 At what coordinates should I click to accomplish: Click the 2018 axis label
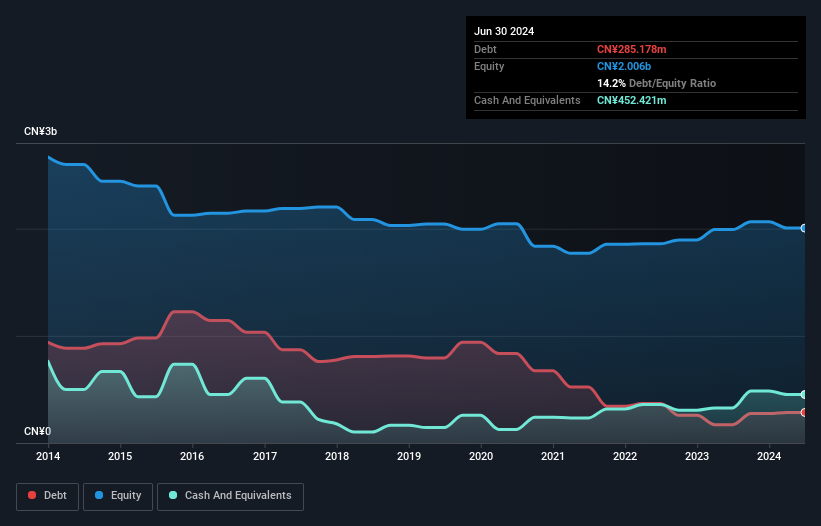click(x=337, y=456)
